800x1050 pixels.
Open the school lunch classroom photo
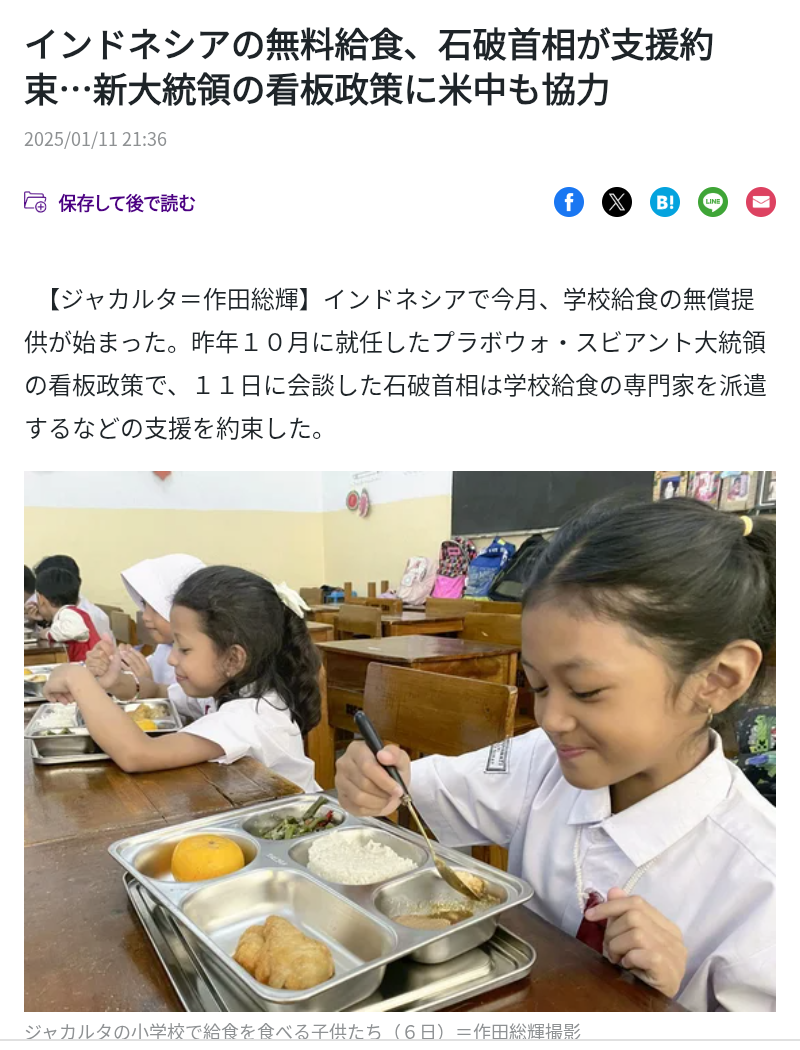(x=400, y=741)
